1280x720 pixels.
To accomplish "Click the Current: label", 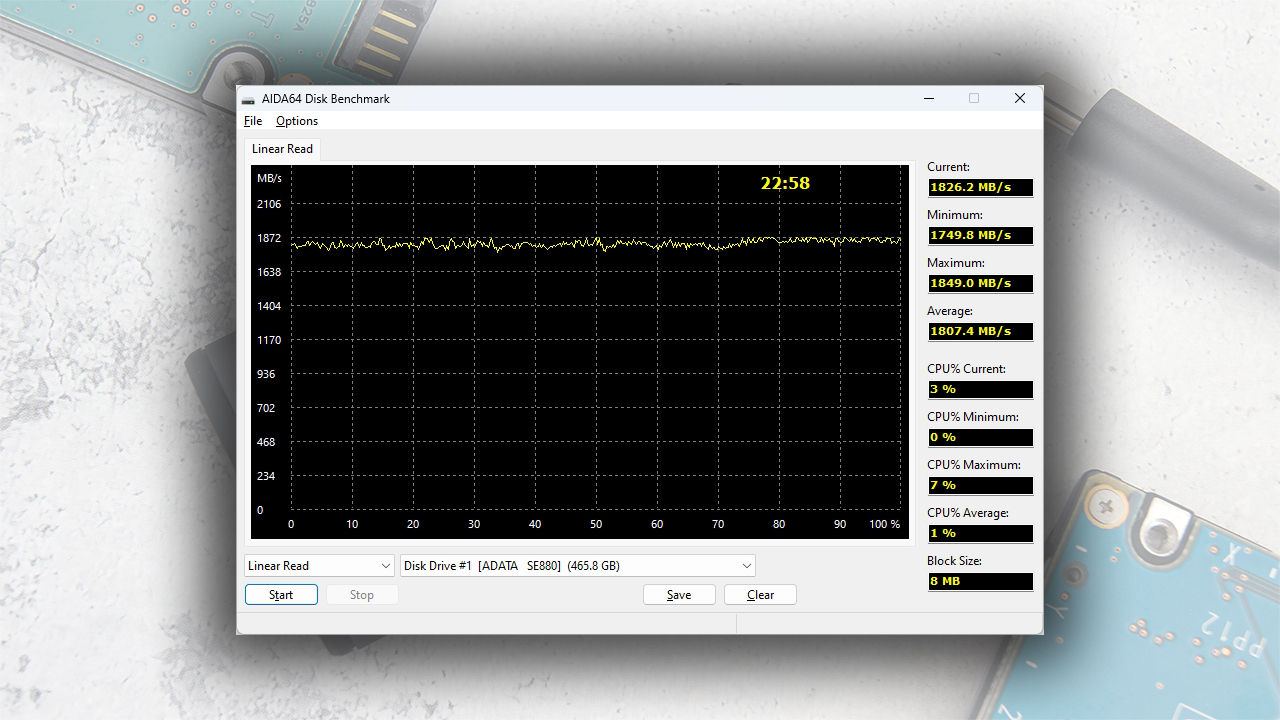I will click(948, 167).
